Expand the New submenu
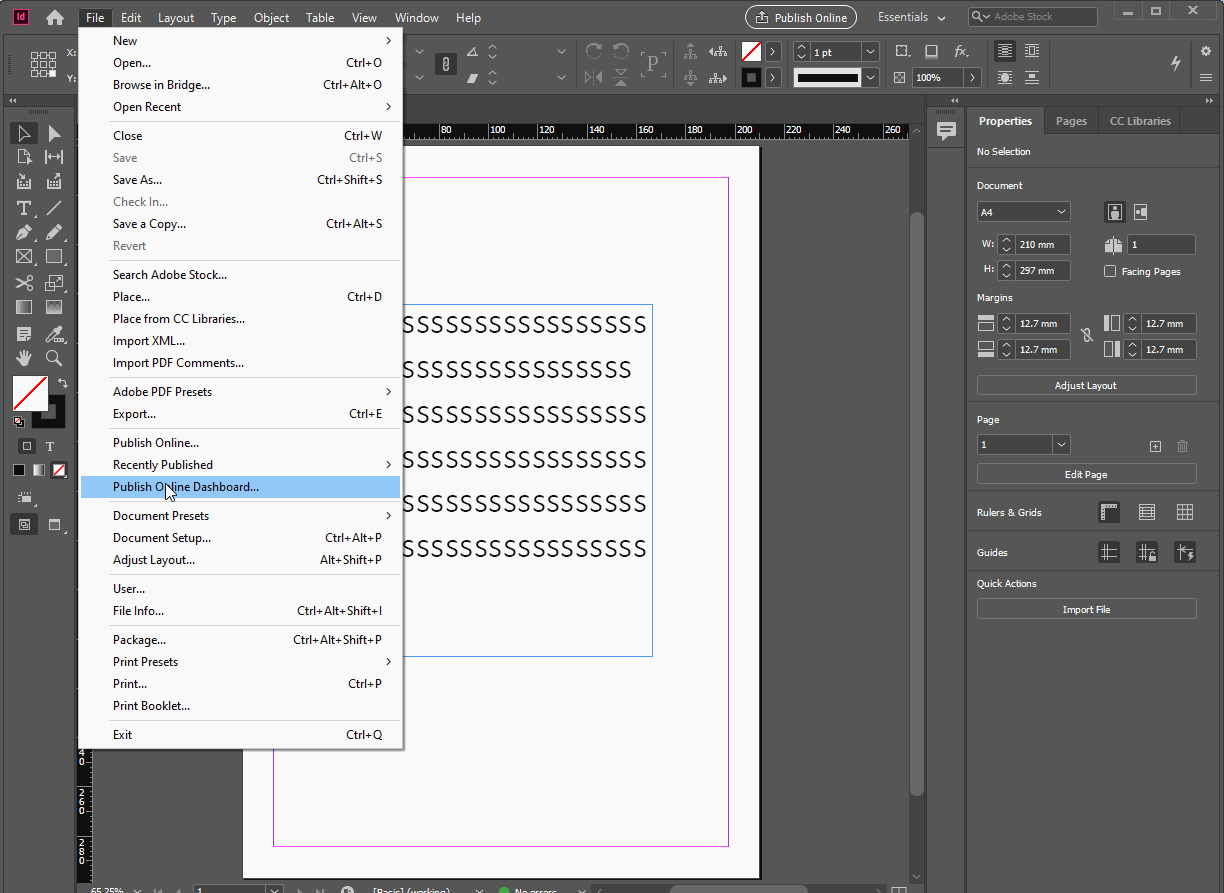Viewport: 1224px width, 893px height. click(x=240, y=41)
